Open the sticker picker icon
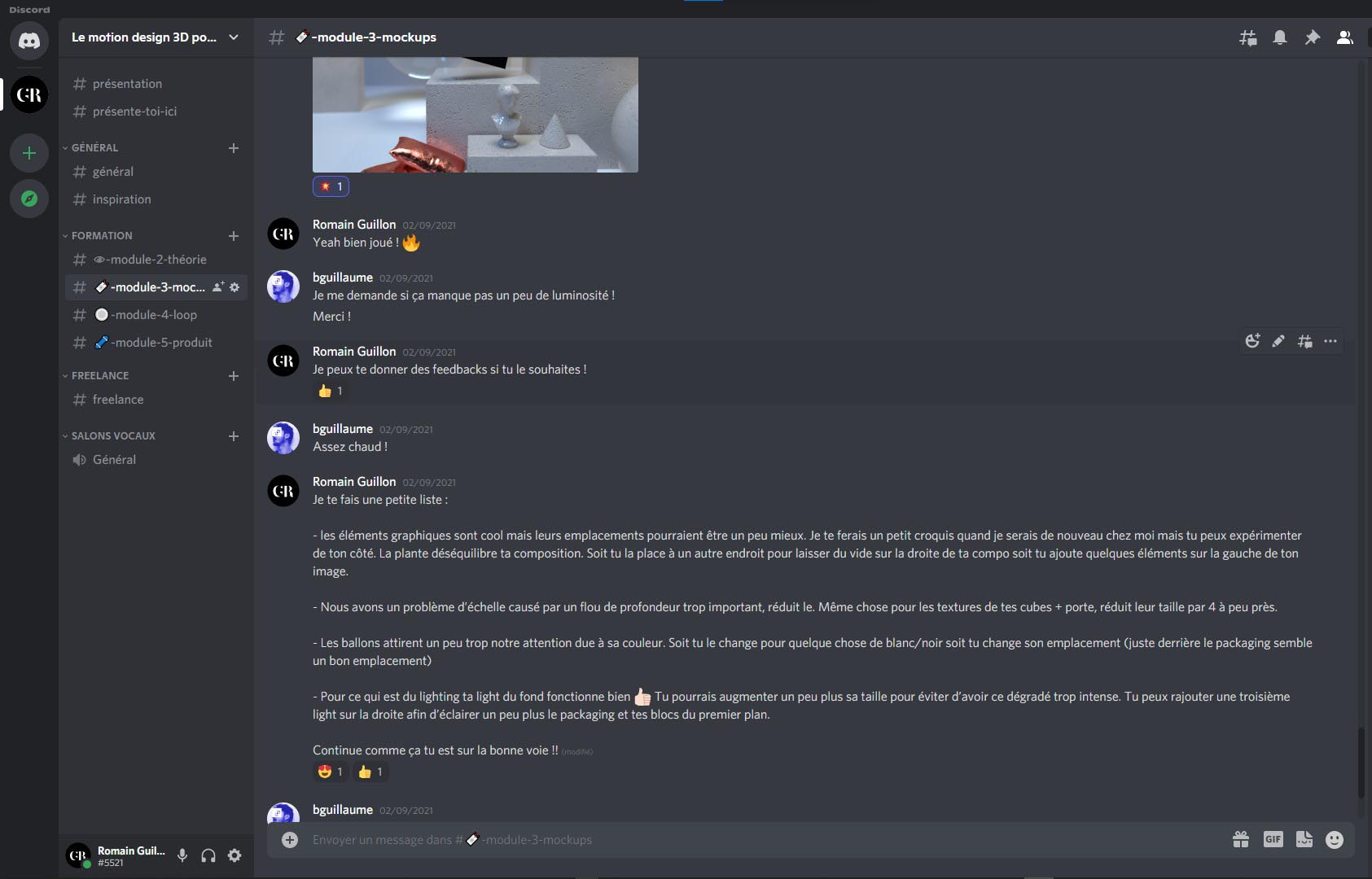The image size is (1372, 879). pyautogui.click(x=1304, y=839)
